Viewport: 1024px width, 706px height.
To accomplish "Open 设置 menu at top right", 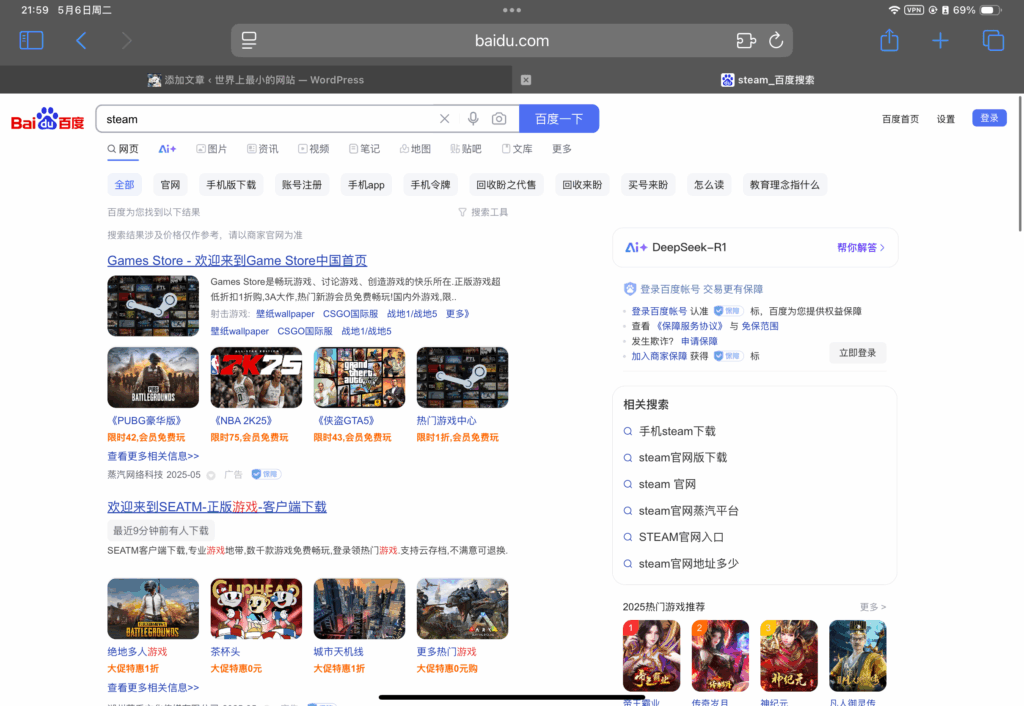I will pyautogui.click(x=946, y=119).
